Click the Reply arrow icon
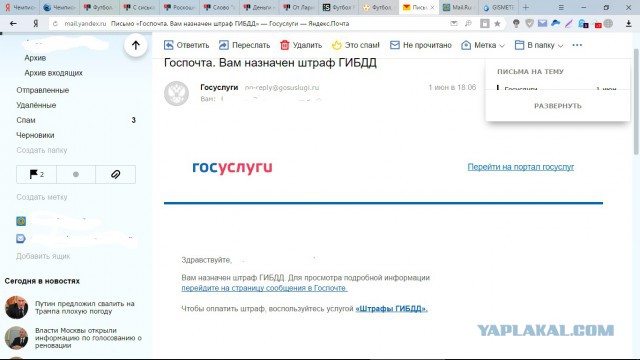 pos(169,45)
